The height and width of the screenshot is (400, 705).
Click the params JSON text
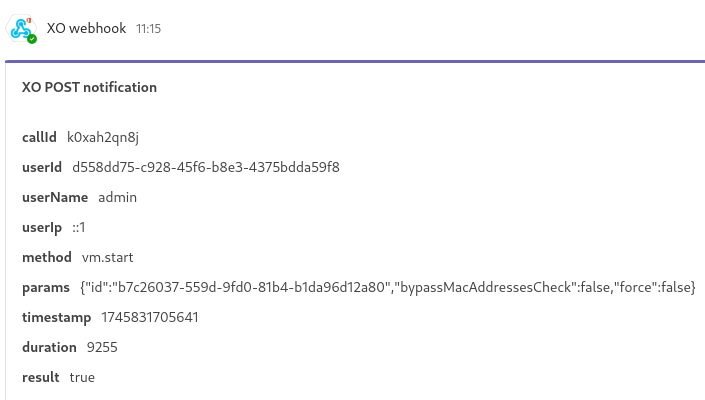(x=388, y=288)
